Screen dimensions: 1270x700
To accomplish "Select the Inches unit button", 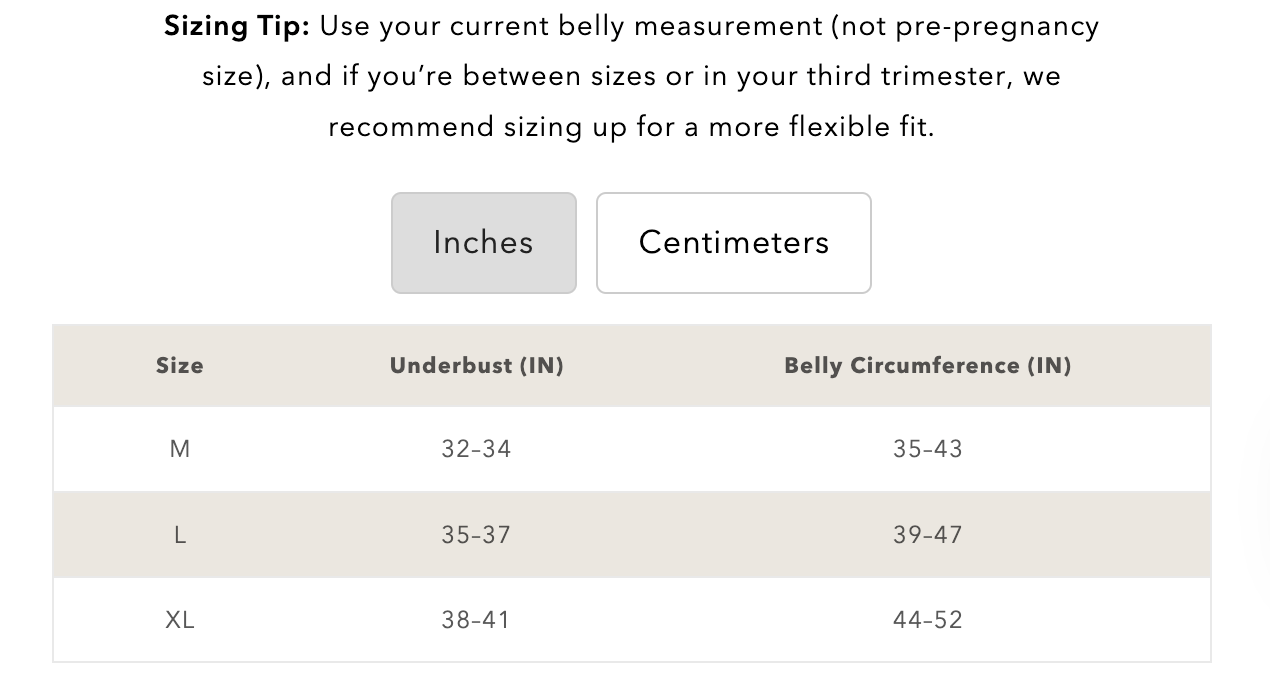I will tap(484, 243).
